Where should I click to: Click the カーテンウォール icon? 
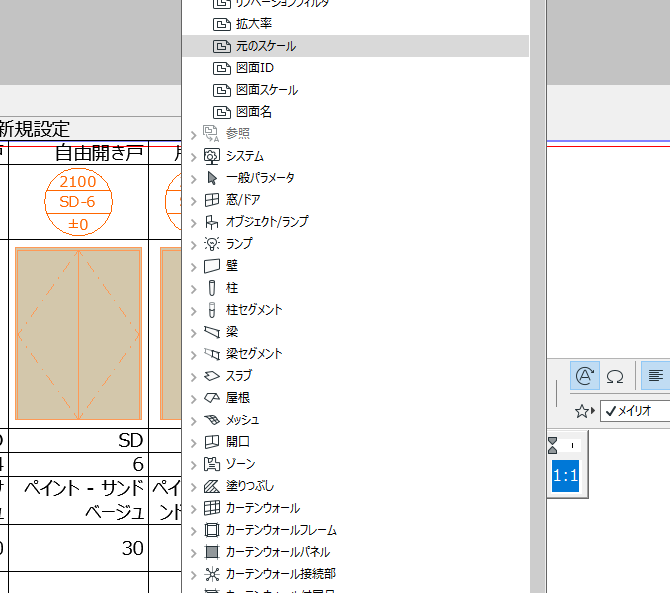tap(212, 508)
